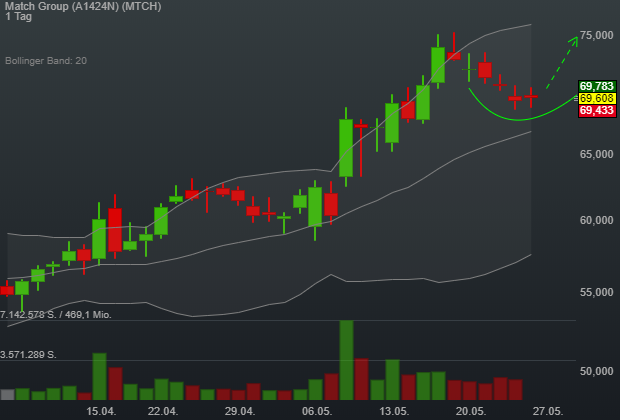Image resolution: width=620 pixels, height=420 pixels.
Task: Click the 29.04. date label
Action: click(240, 411)
